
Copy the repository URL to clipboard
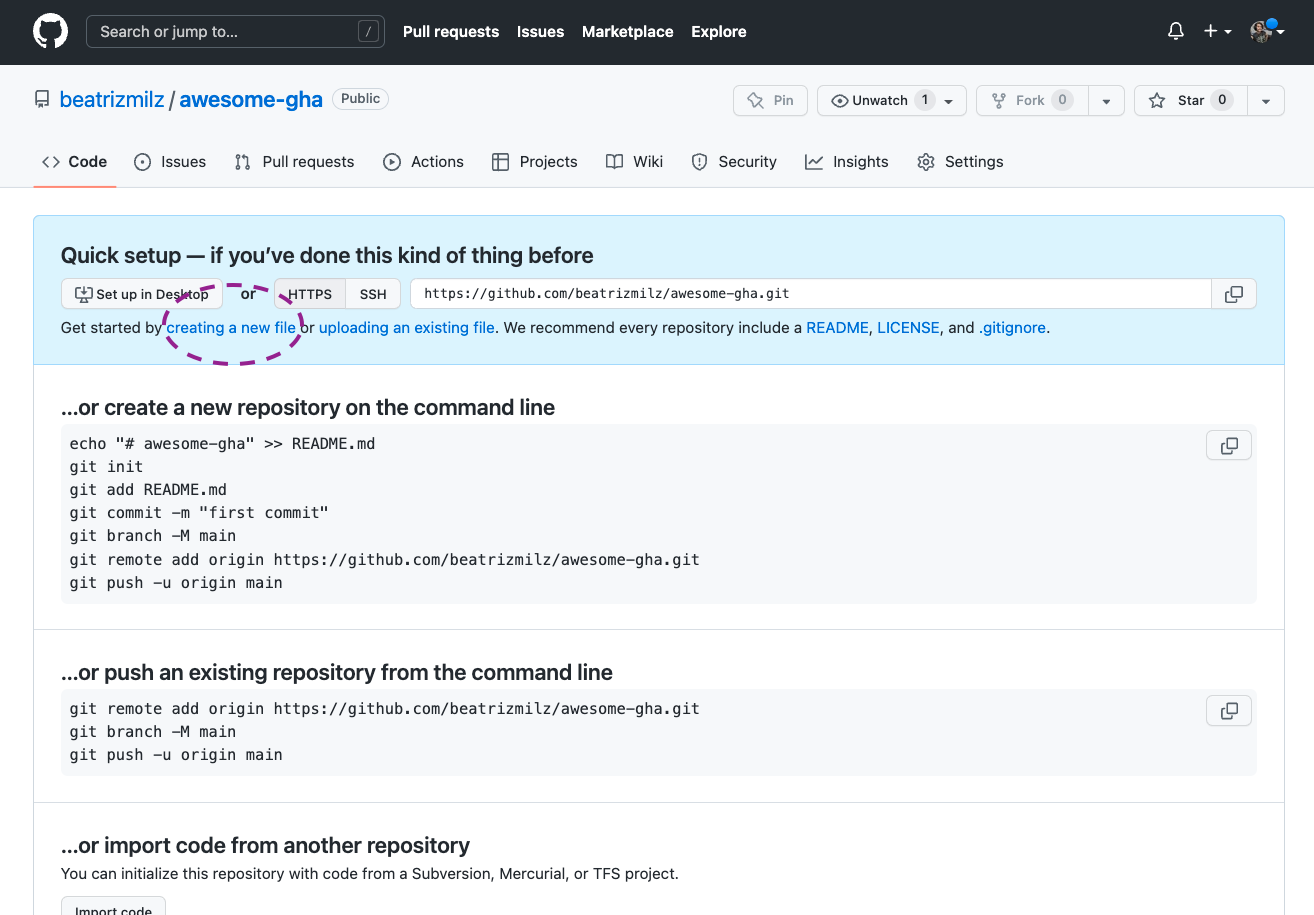[1234, 294]
